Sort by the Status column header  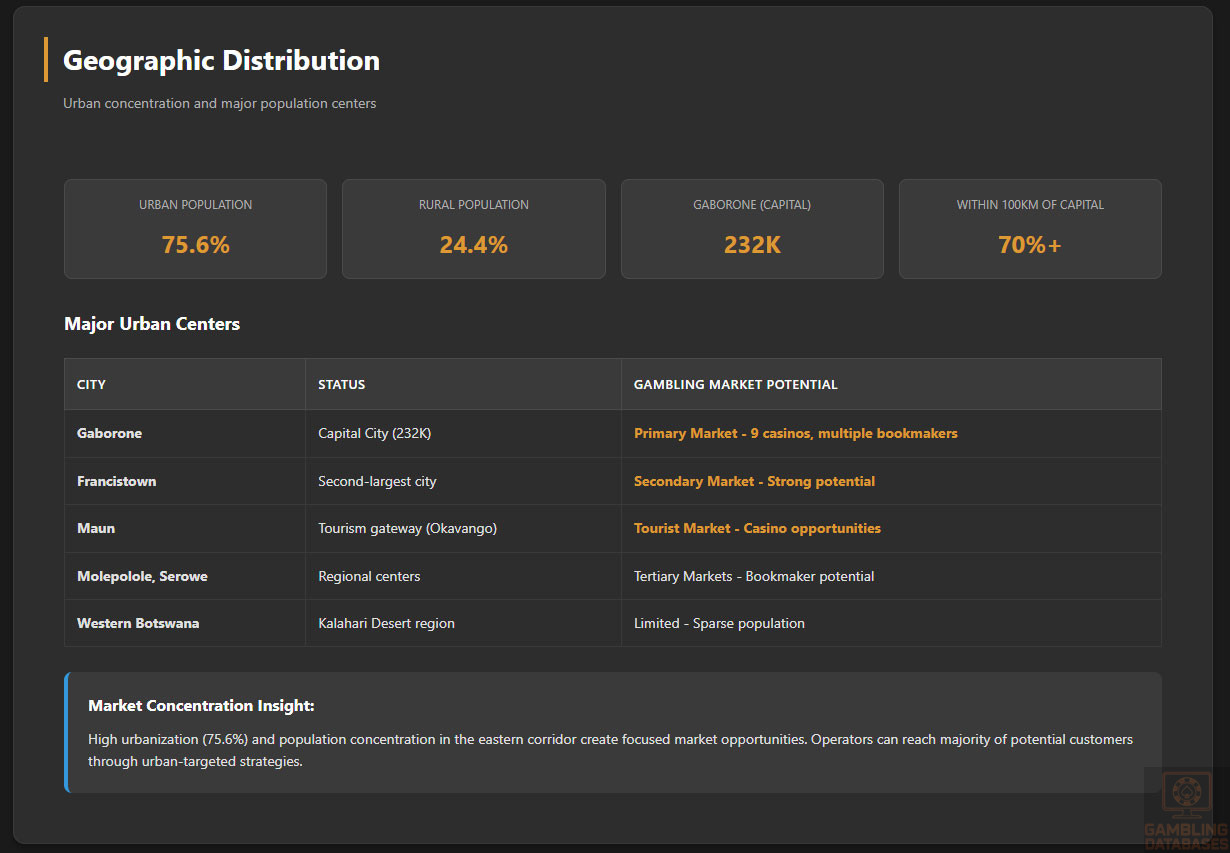coord(341,384)
